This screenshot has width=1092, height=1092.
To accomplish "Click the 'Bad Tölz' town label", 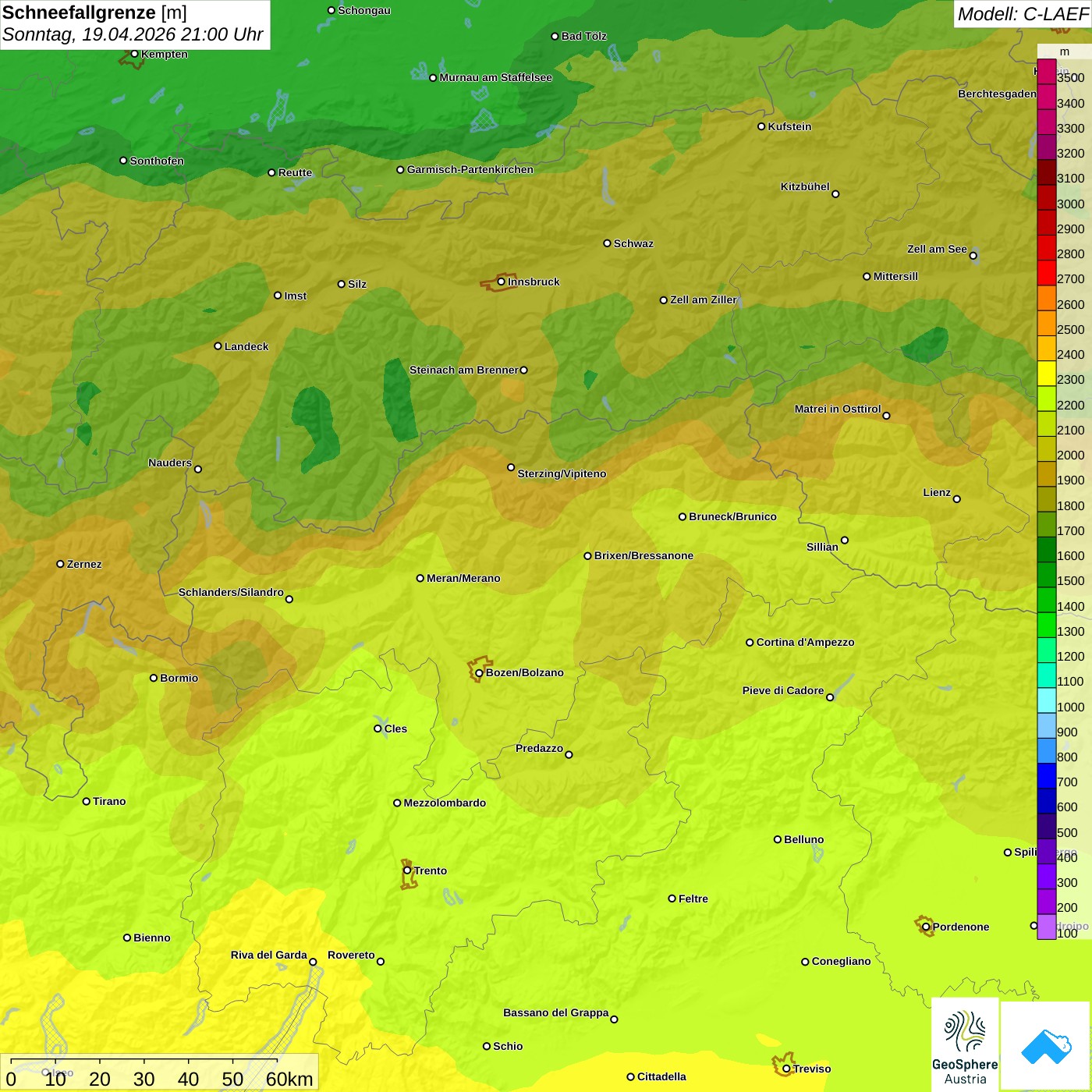I will (x=584, y=36).
